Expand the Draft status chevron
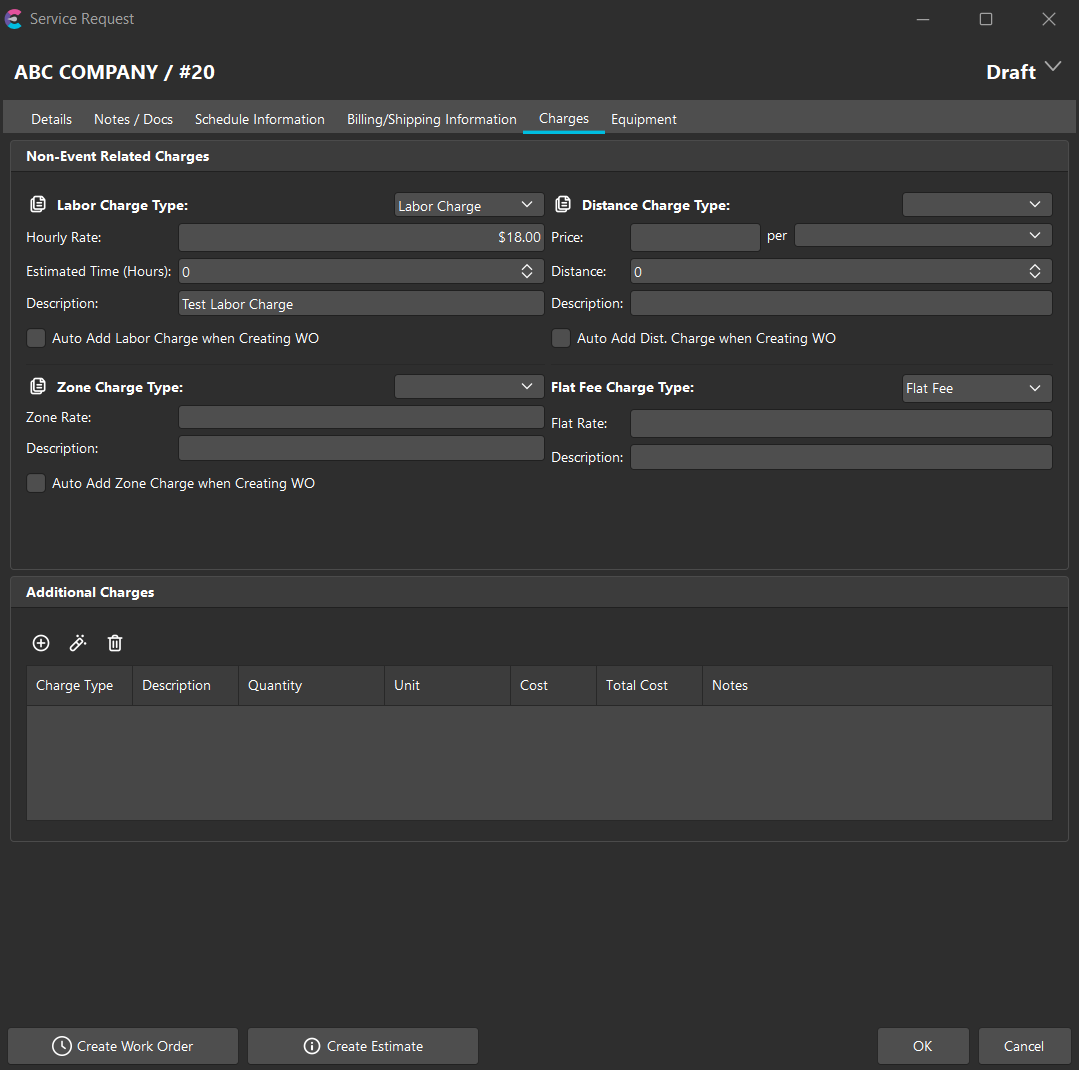This screenshot has width=1079, height=1070. coord(1052,67)
